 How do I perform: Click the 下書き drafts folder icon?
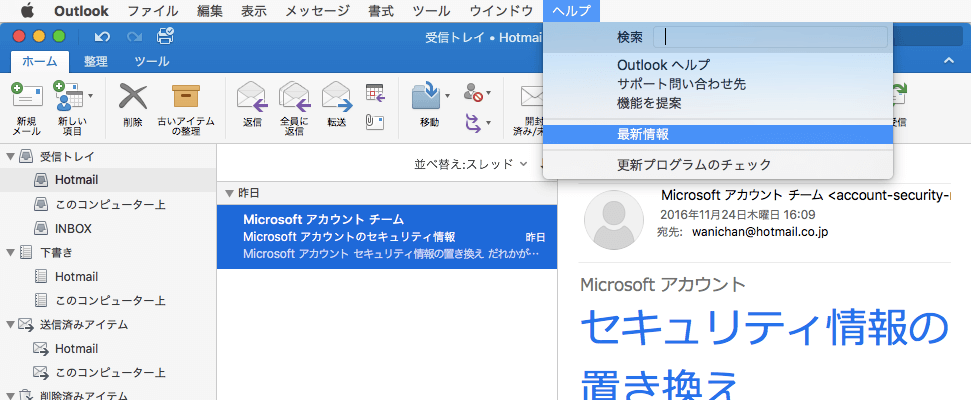click(x=26, y=253)
